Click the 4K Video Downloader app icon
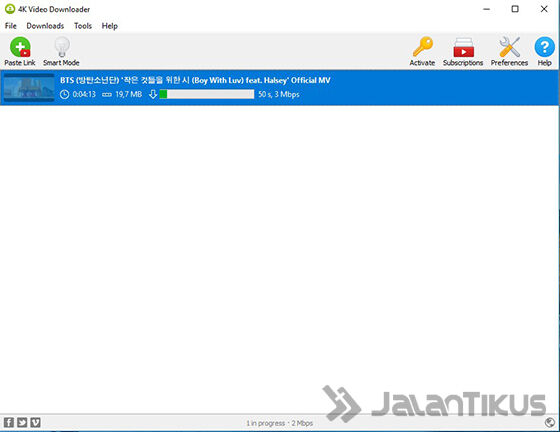This screenshot has width=560, height=432. point(10,9)
